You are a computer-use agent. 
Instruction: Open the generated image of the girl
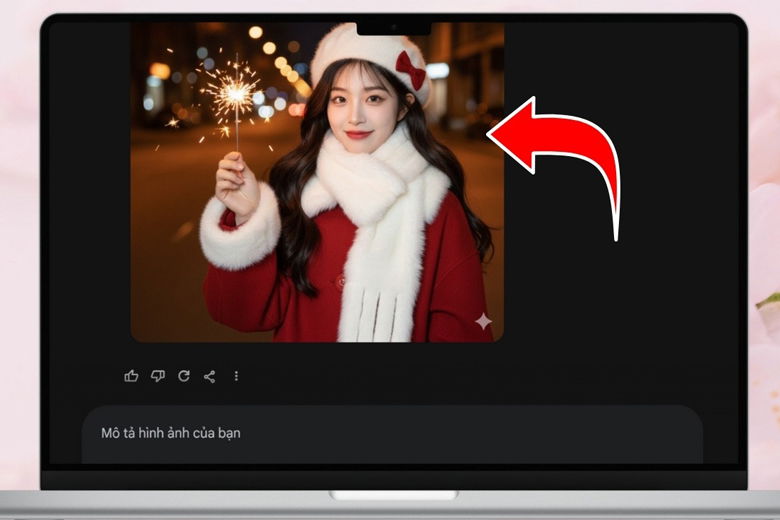pos(317,180)
